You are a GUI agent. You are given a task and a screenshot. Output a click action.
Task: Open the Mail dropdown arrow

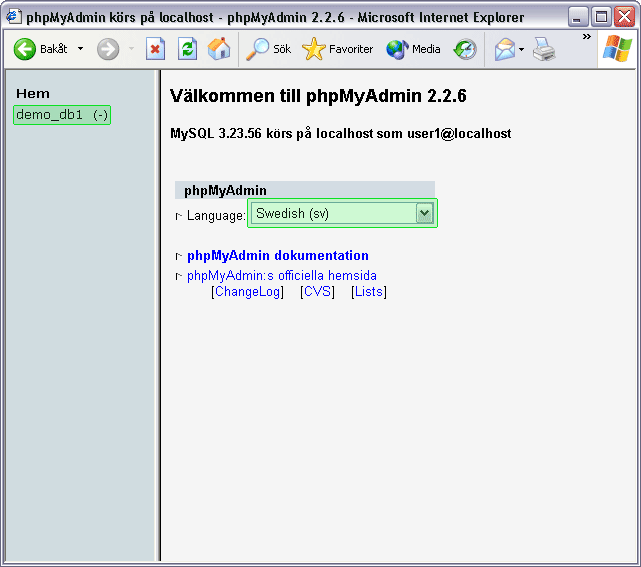click(522, 49)
